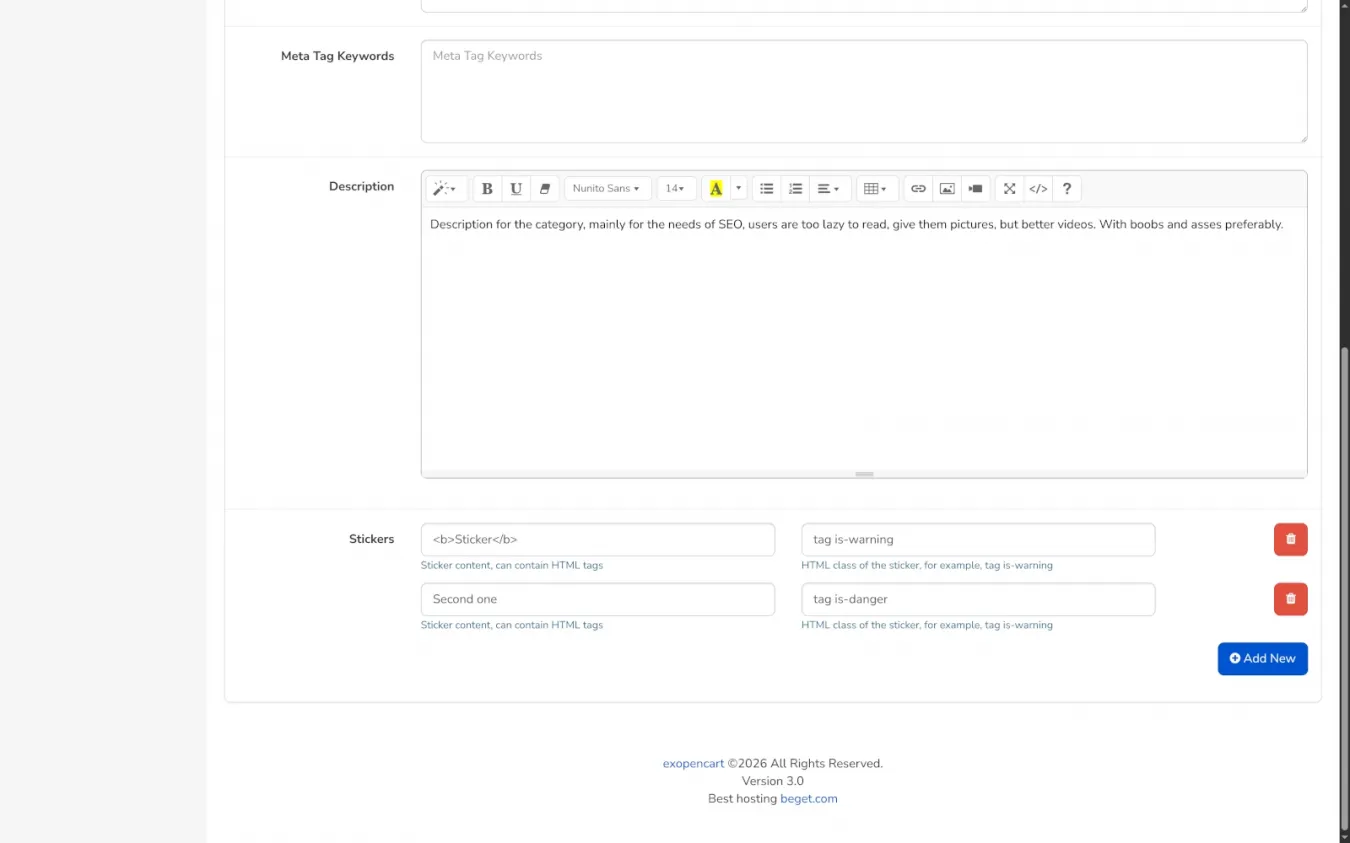Insert a video into the Description
Screen dimensions: 1350x843
click(x=976, y=189)
